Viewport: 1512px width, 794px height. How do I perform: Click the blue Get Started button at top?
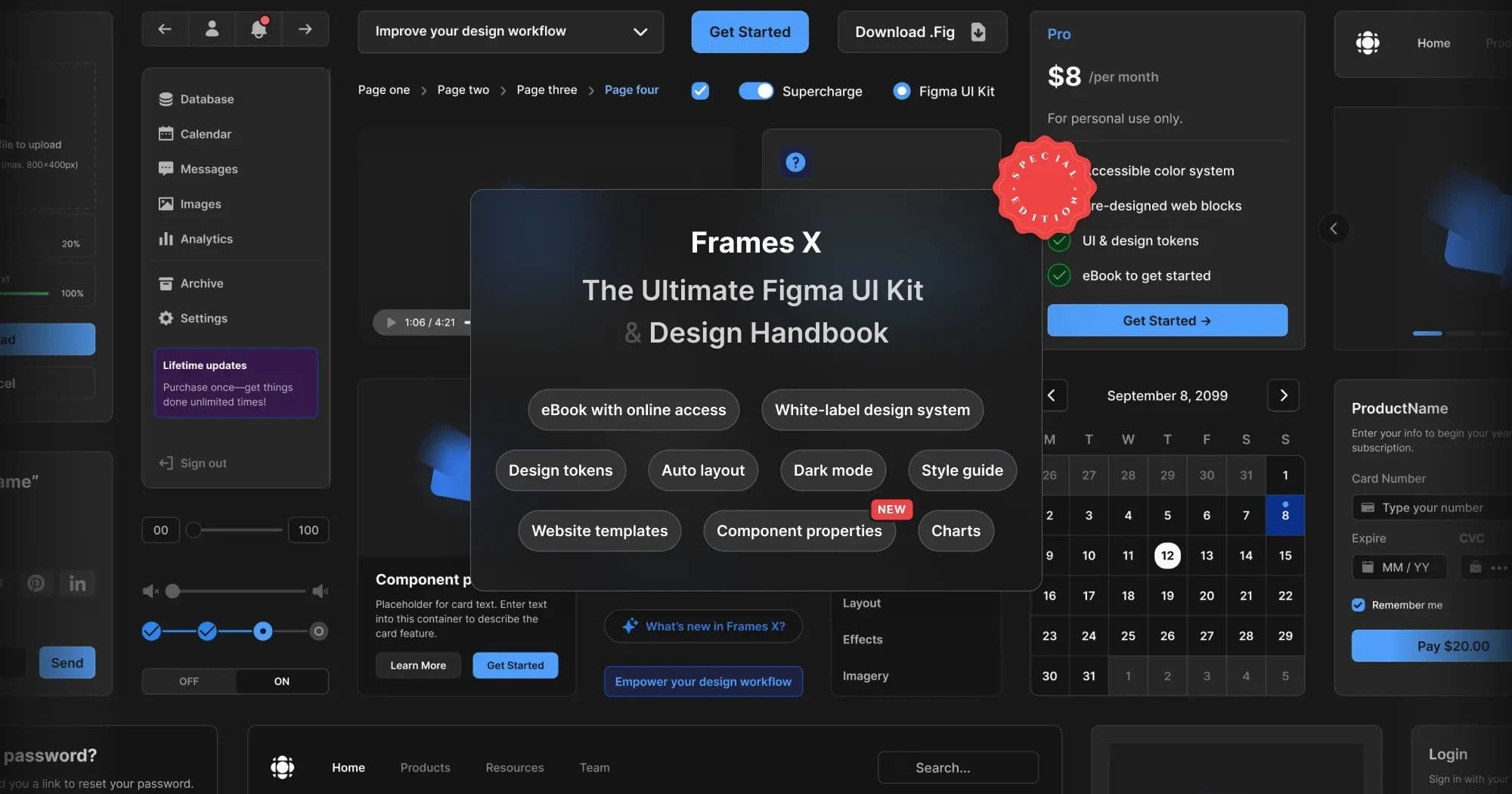tap(750, 32)
